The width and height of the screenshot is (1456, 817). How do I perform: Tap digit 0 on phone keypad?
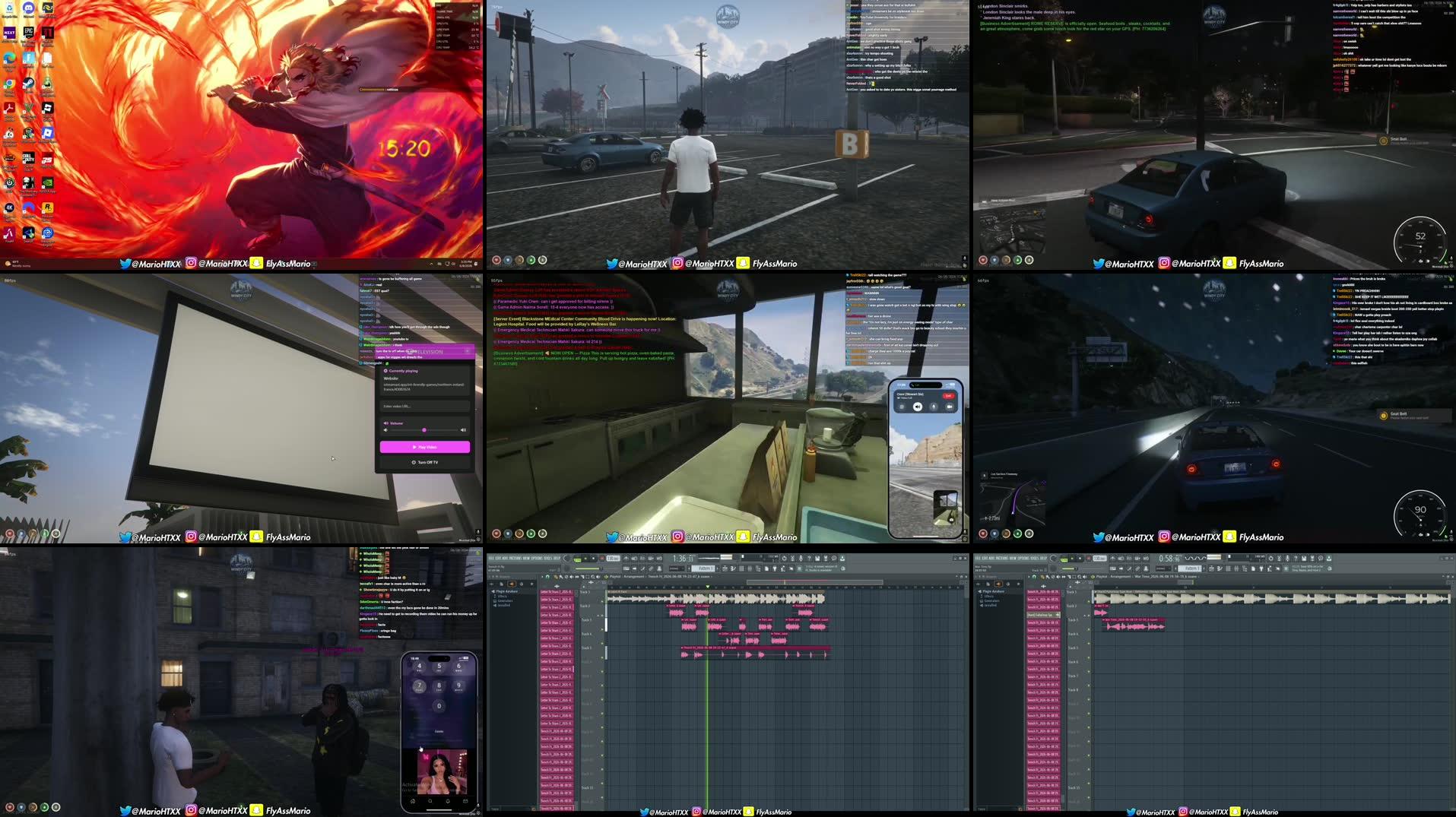pyautogui.click(x=439, y=705)
